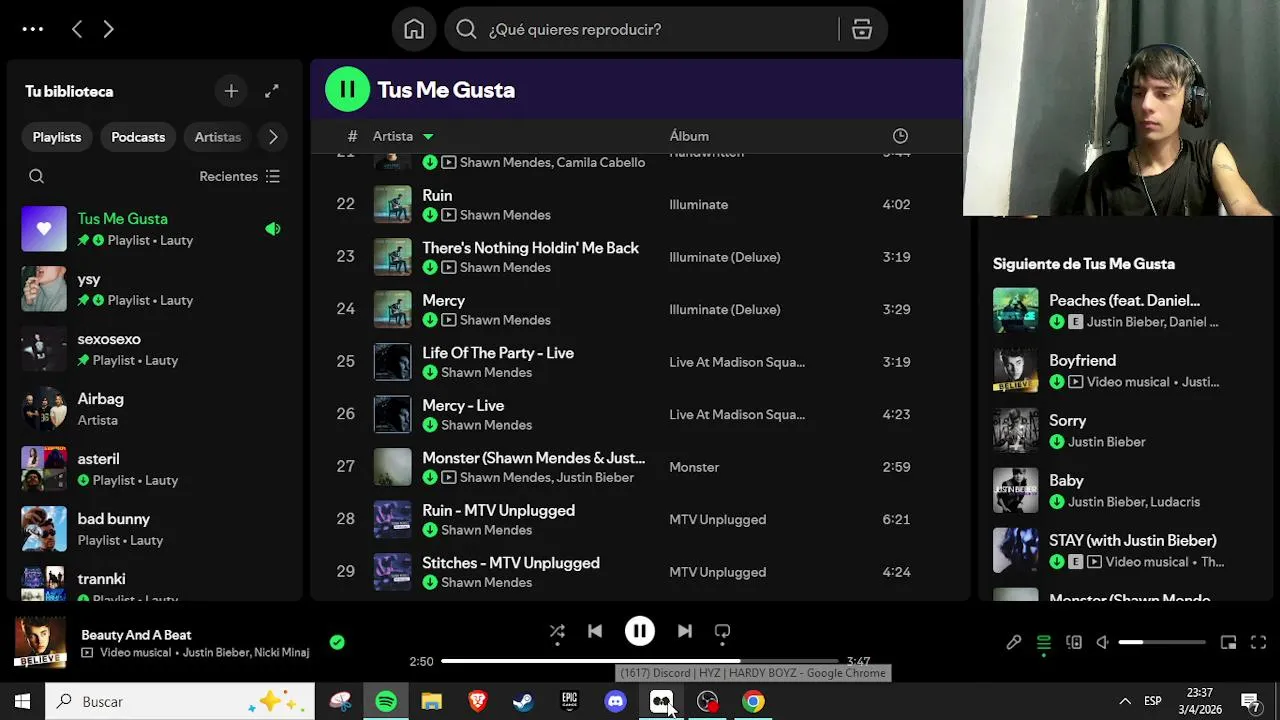Play Baby from the queue

tap(1124, 490)
